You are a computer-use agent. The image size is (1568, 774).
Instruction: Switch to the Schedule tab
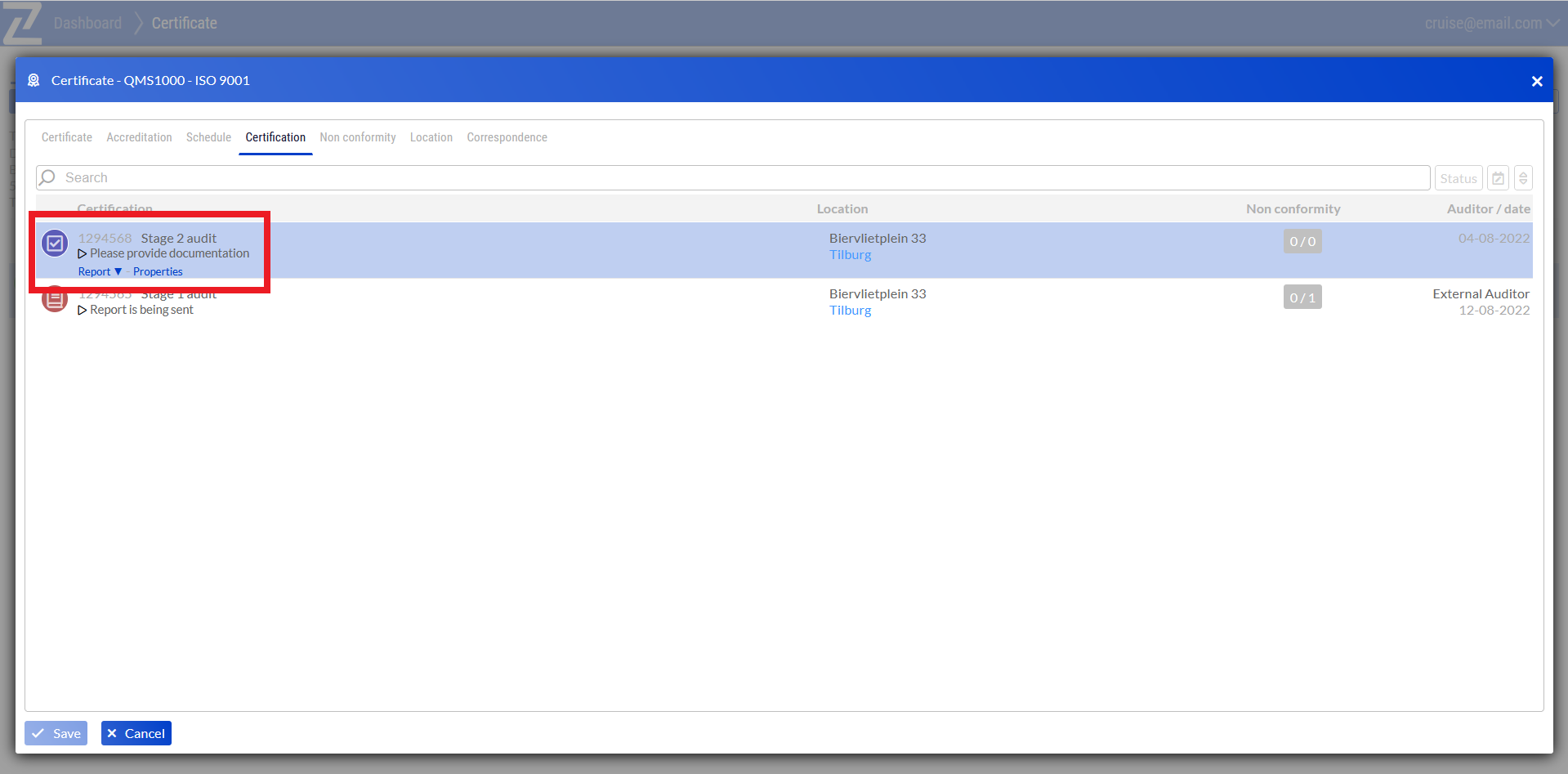[x=208, y=137]
